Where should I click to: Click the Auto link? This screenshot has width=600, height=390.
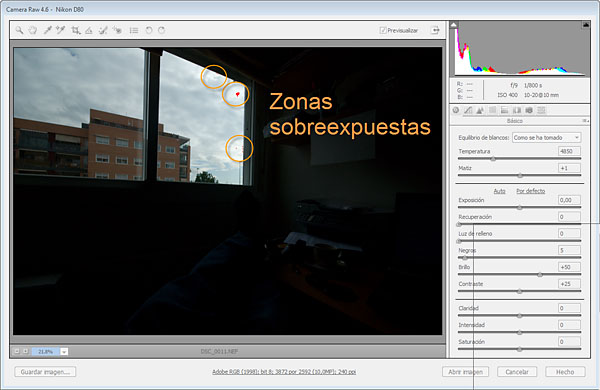499,191
